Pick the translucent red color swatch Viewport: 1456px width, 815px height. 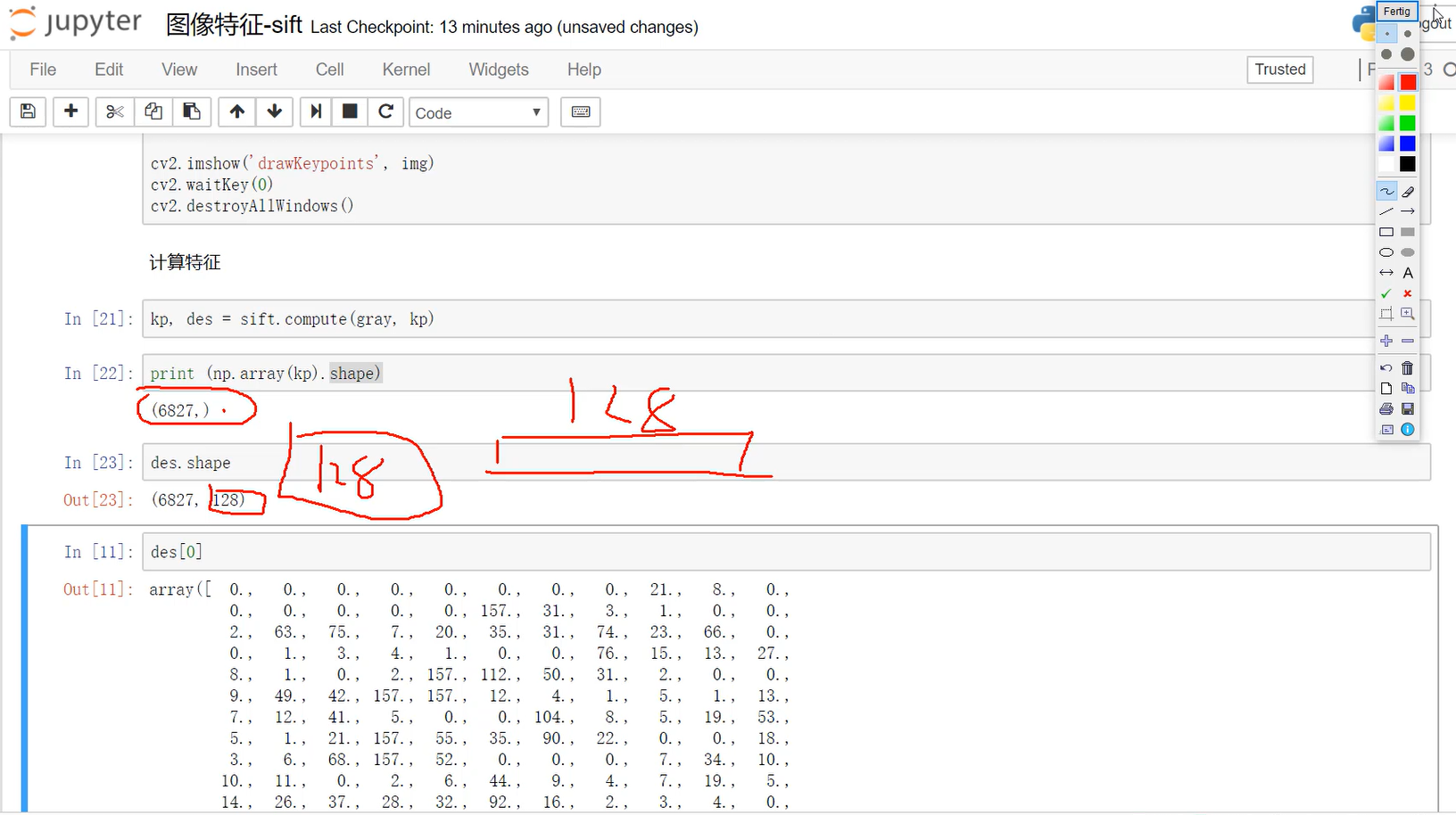(x=1386, y=82)
